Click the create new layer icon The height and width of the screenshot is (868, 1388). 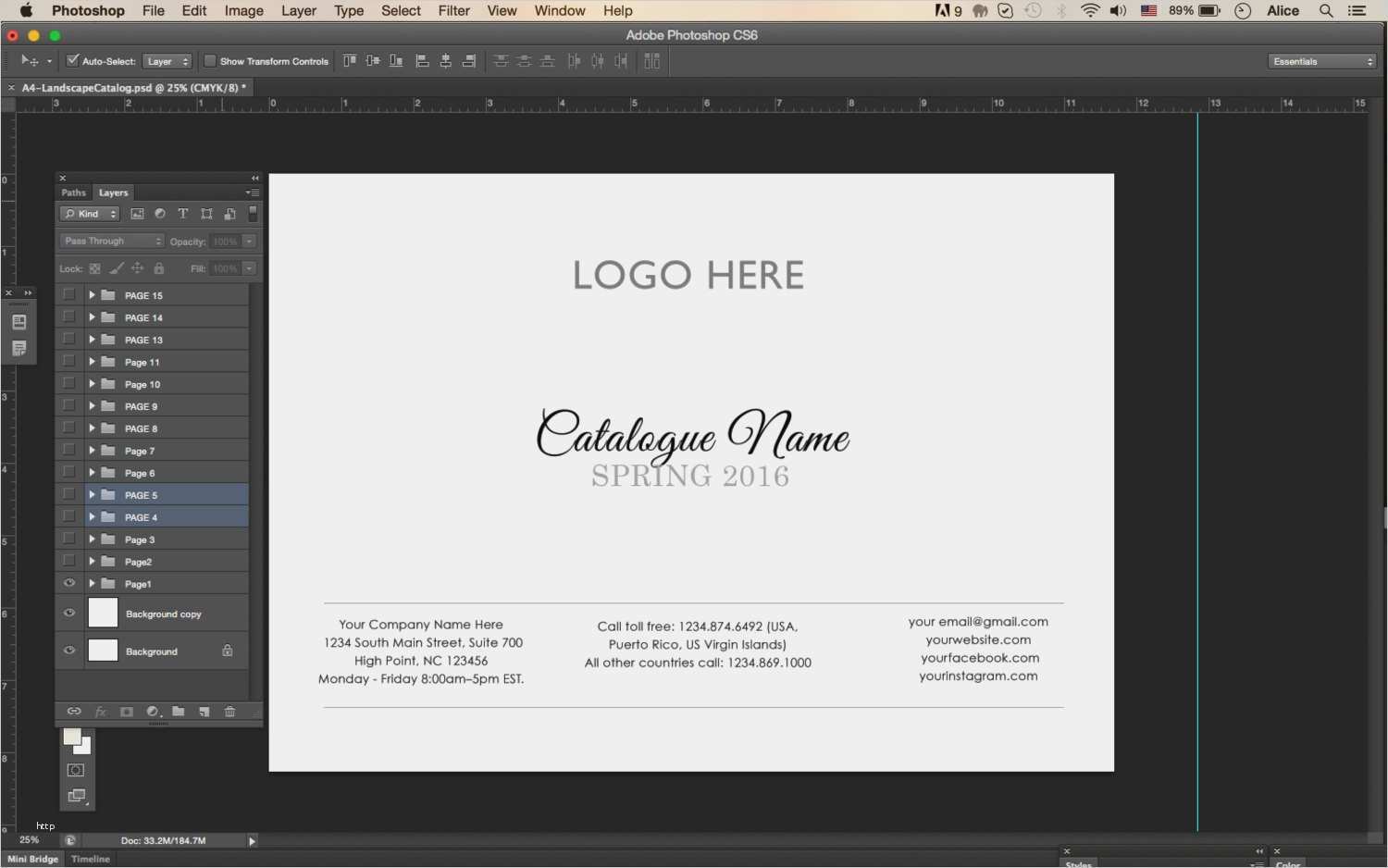point(204,712)
